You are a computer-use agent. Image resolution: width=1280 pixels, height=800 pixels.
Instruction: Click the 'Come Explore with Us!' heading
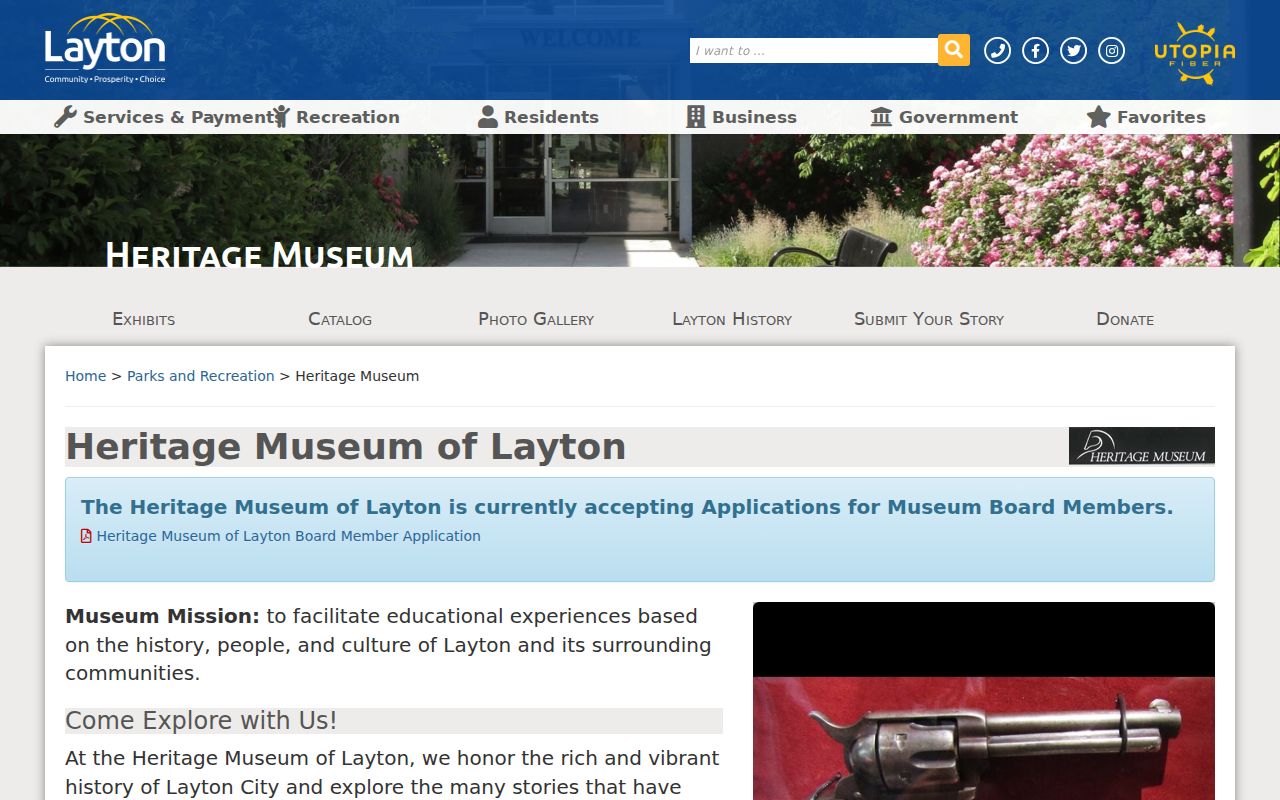click(201, 721)
